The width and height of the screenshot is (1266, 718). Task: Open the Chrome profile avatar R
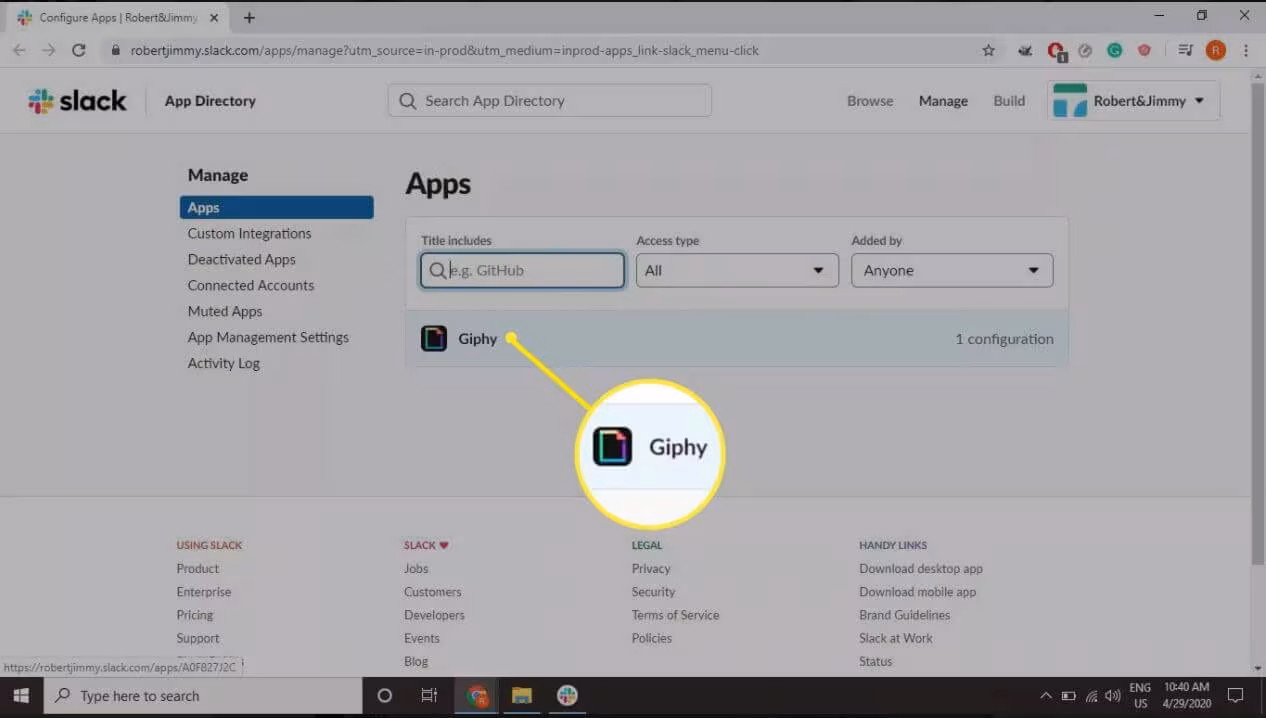(1215, 50)
